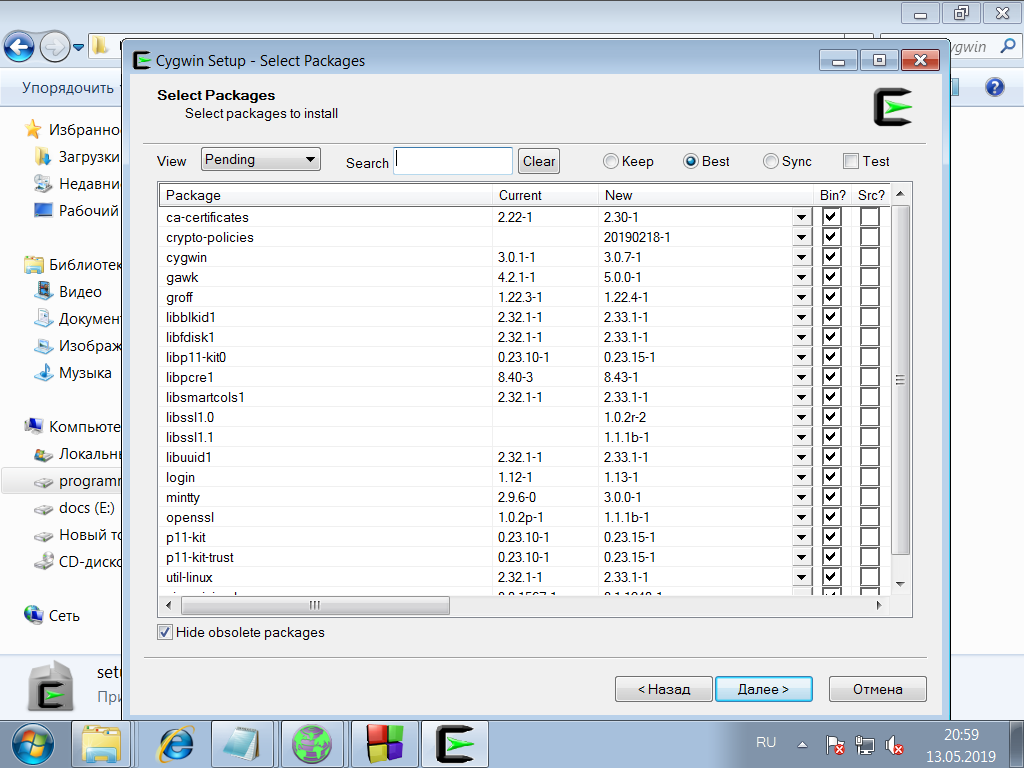Expand the version dropdown for openssl
Screen dimensions: 1024x768
click(802, 517)
